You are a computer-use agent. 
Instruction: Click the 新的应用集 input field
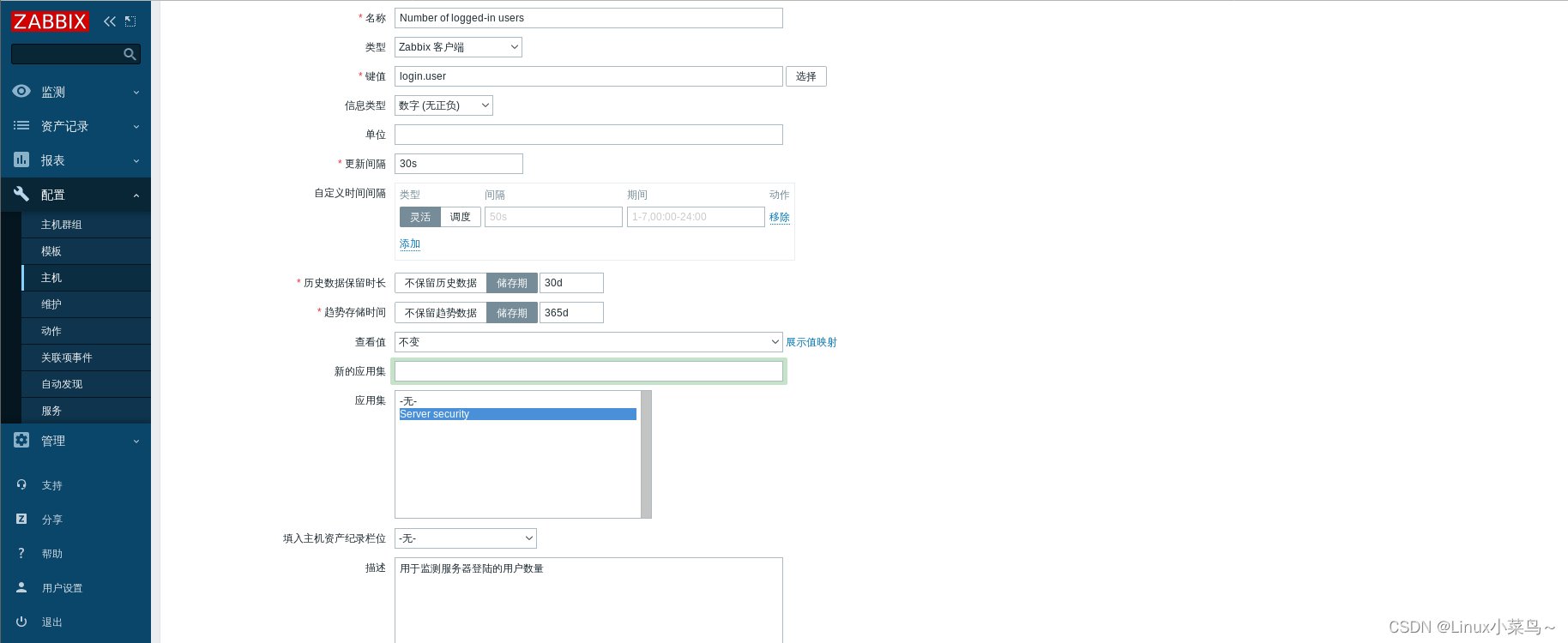click(588, 371)
